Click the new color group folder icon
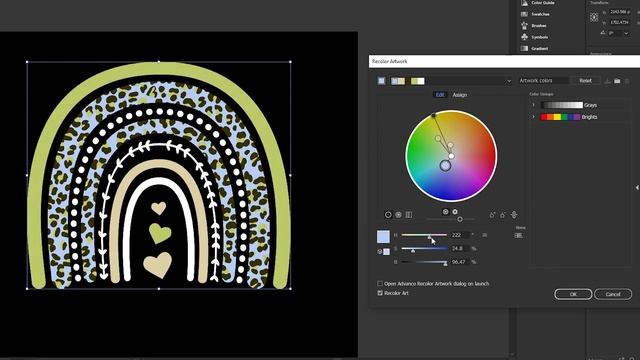 (x=617, y=81)
